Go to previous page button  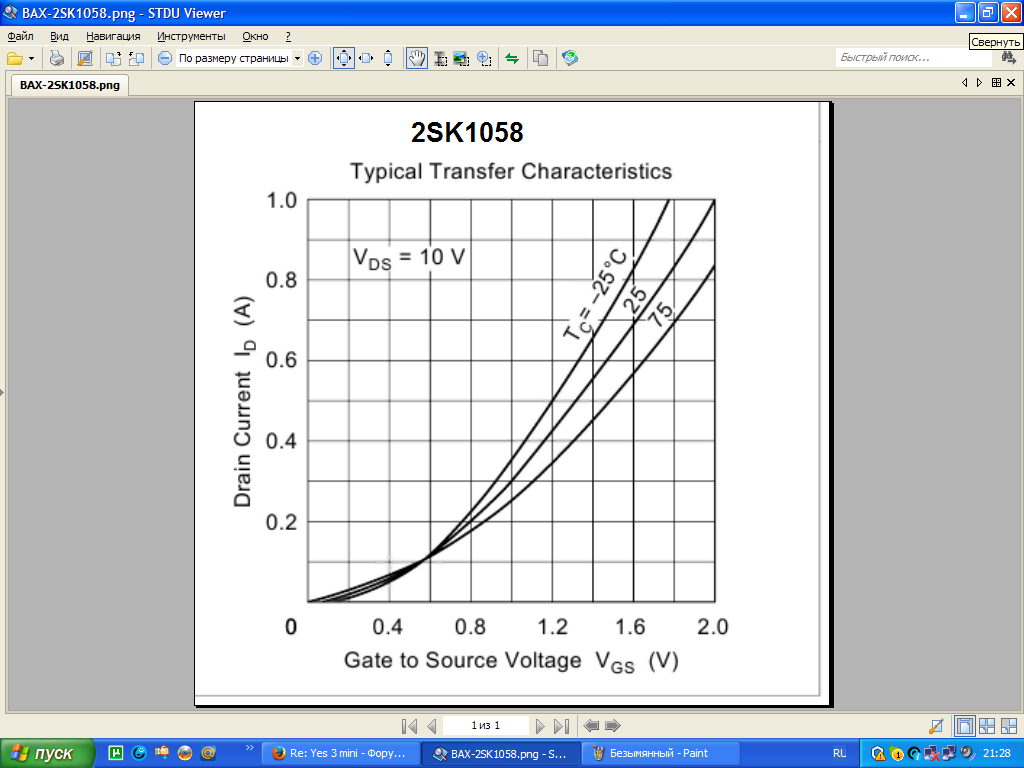click(431, 726)
